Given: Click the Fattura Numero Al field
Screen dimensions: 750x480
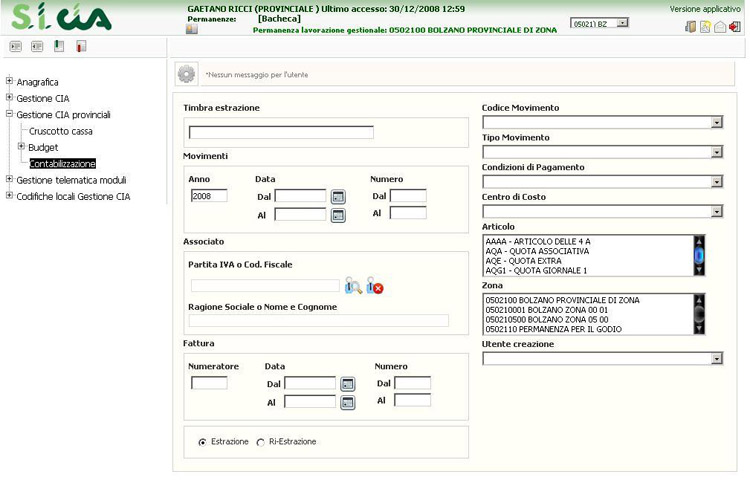Looking at the screenshot, I should pos(412,400).
